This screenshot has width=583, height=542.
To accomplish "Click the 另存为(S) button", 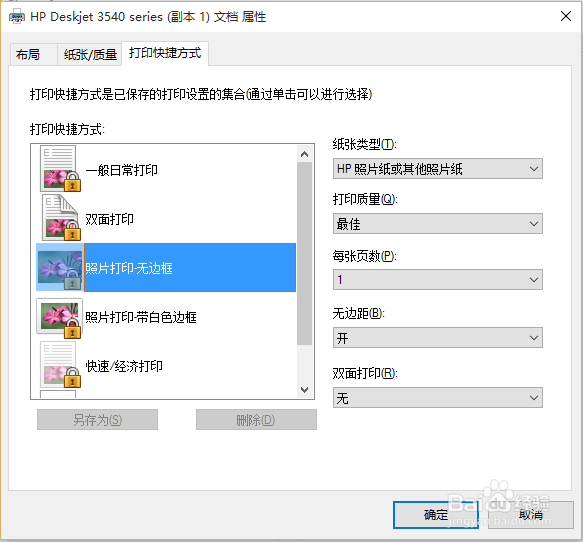I will click(97, 420).
